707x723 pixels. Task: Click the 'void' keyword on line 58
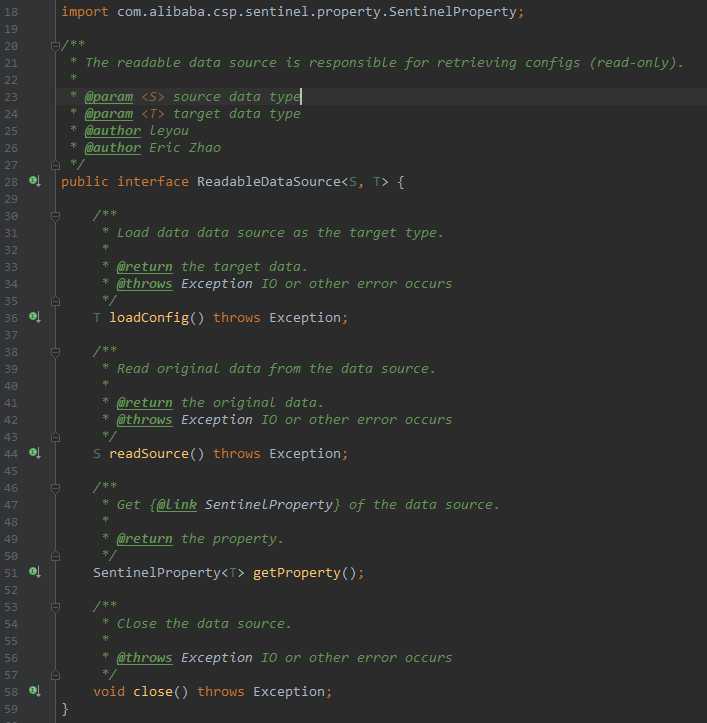[109, 692]
